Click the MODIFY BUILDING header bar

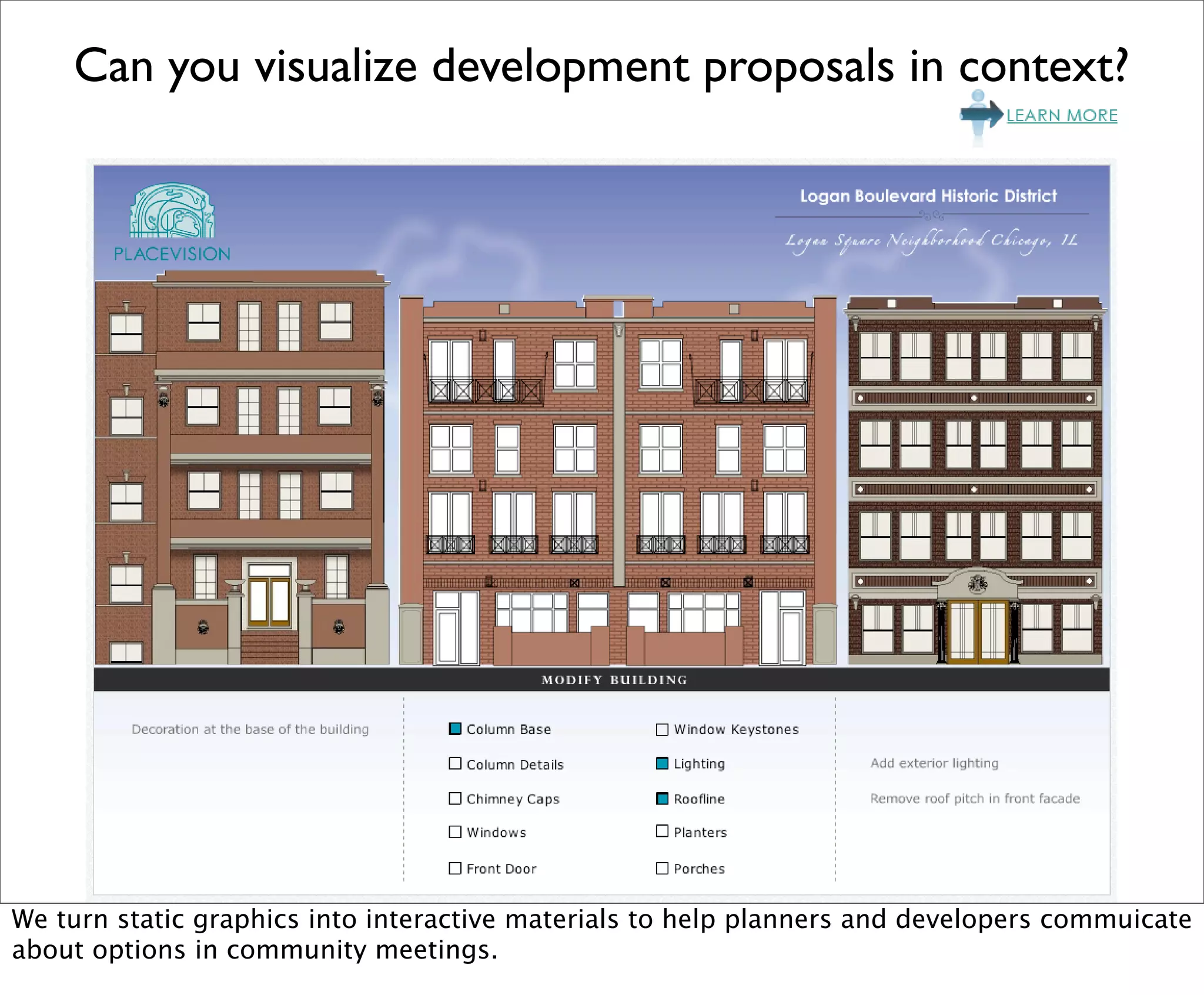(601, 679)
